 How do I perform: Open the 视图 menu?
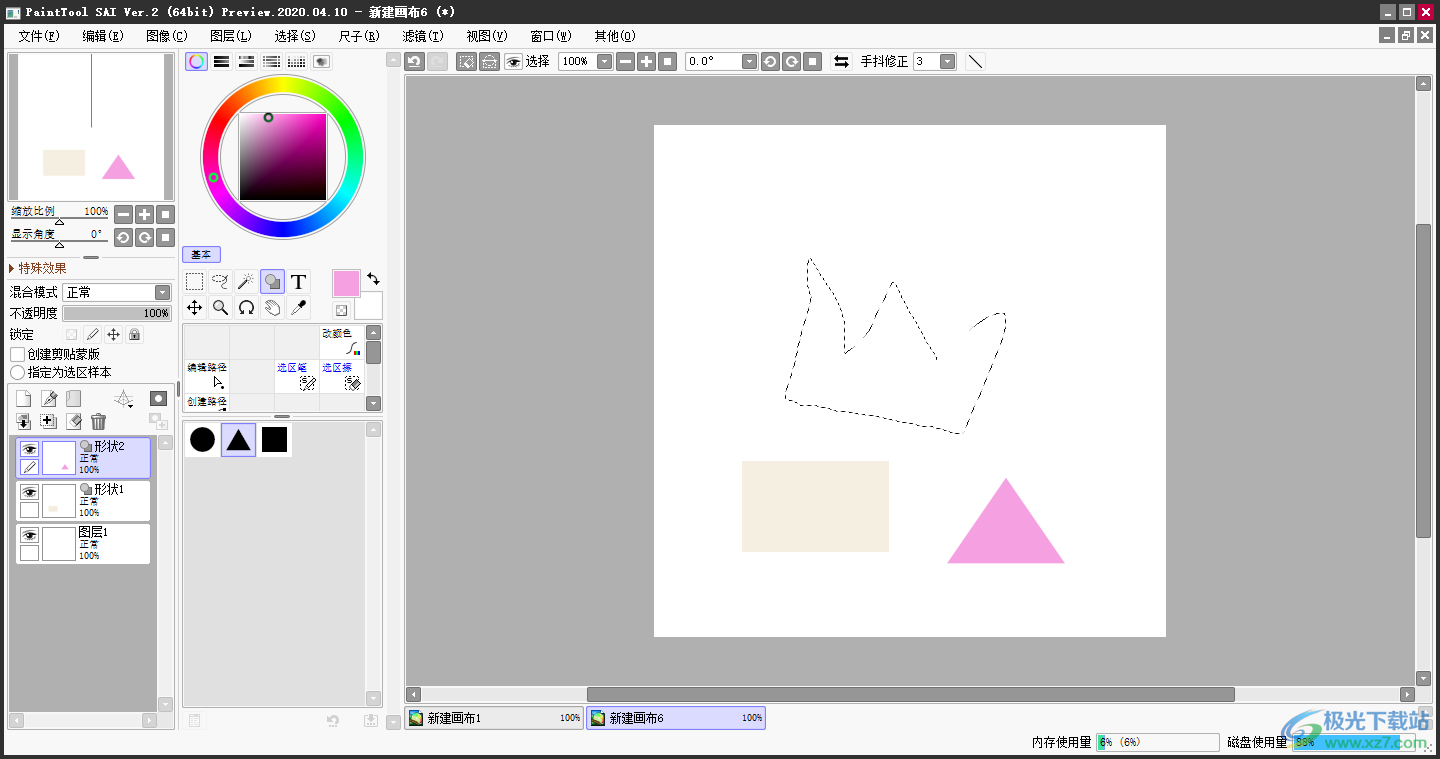(487, 36)
